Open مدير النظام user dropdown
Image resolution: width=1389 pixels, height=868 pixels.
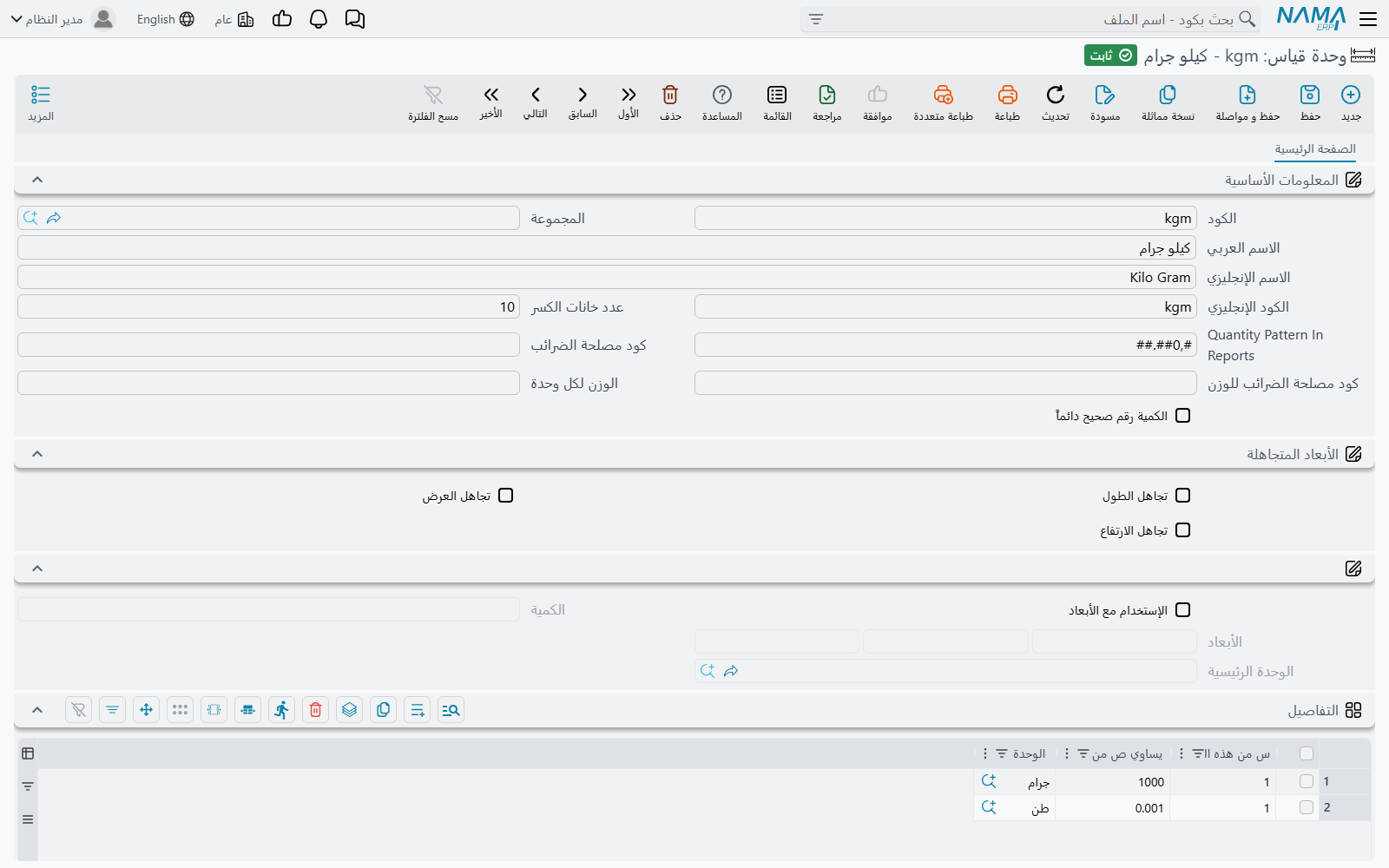(63, 19)
